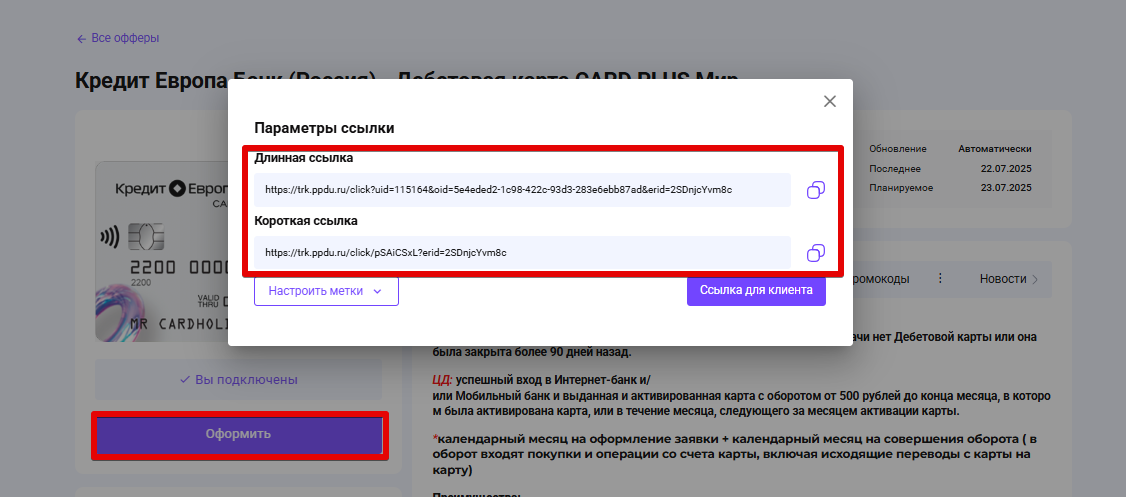
Task: Click the Параметры ссылки heading
Action: click(324, 129)
